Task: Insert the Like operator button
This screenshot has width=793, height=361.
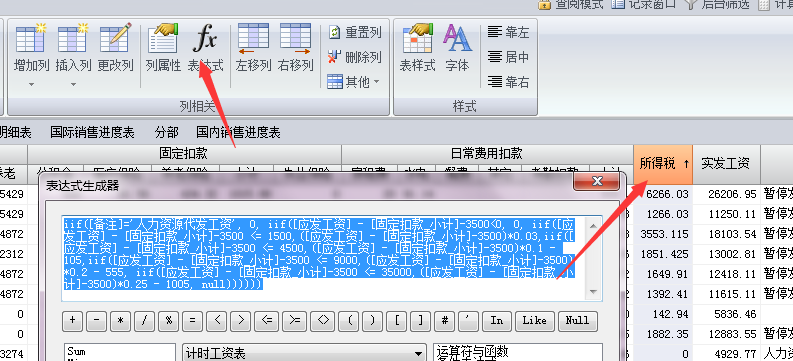Action: (x=534, y=321)
